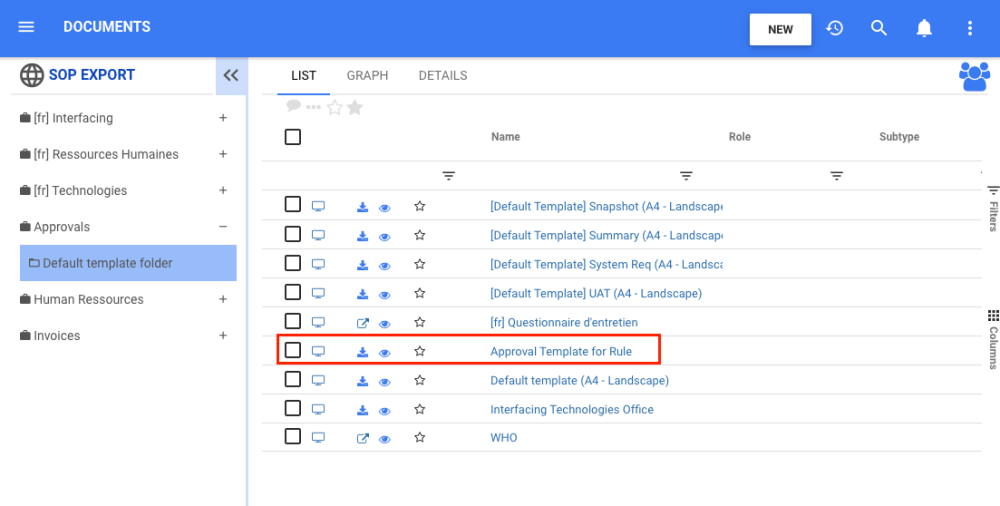Click the comment bubble icon above the list

point(293,106)
